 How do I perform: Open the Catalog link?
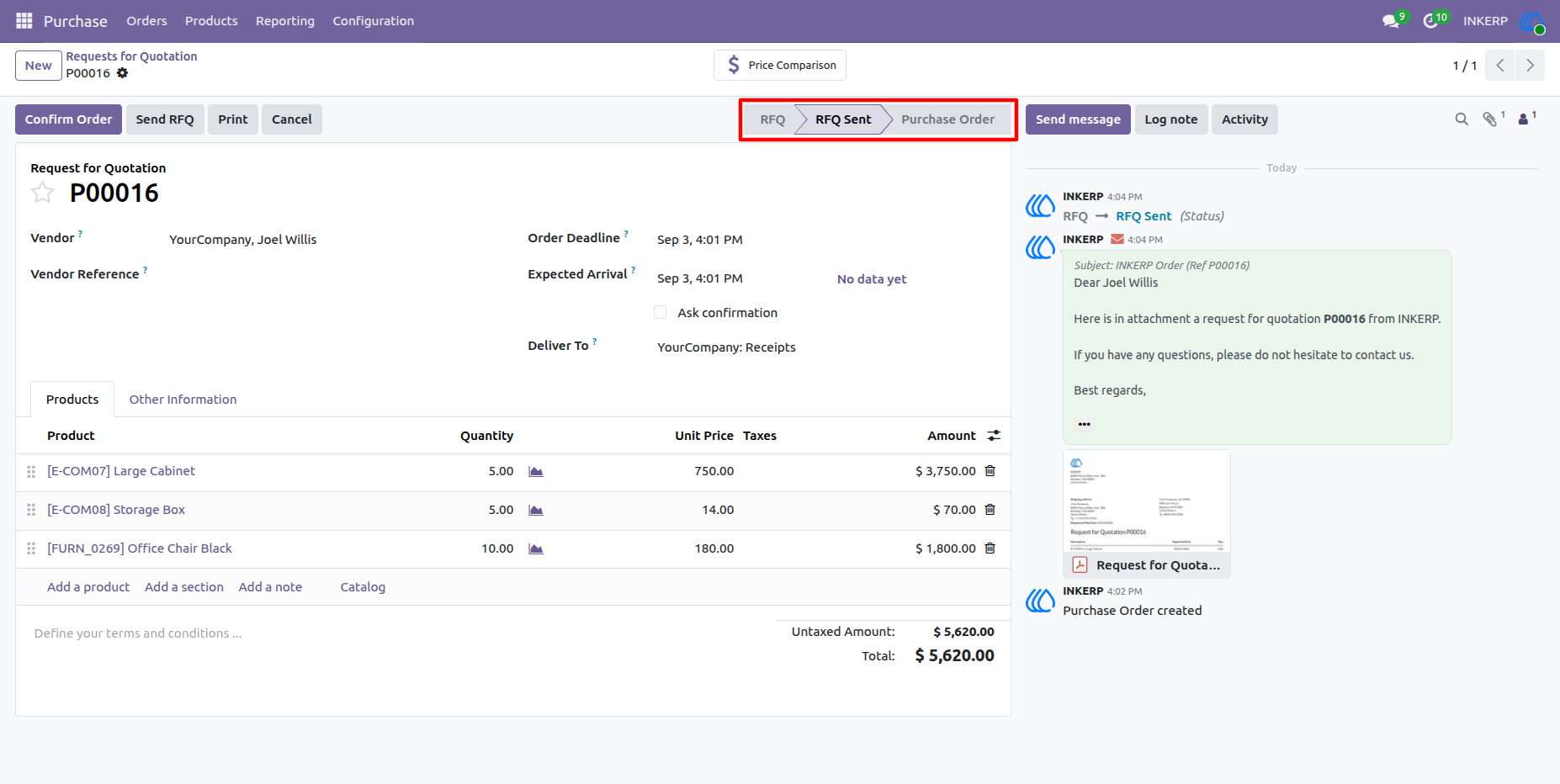point(363,587)
